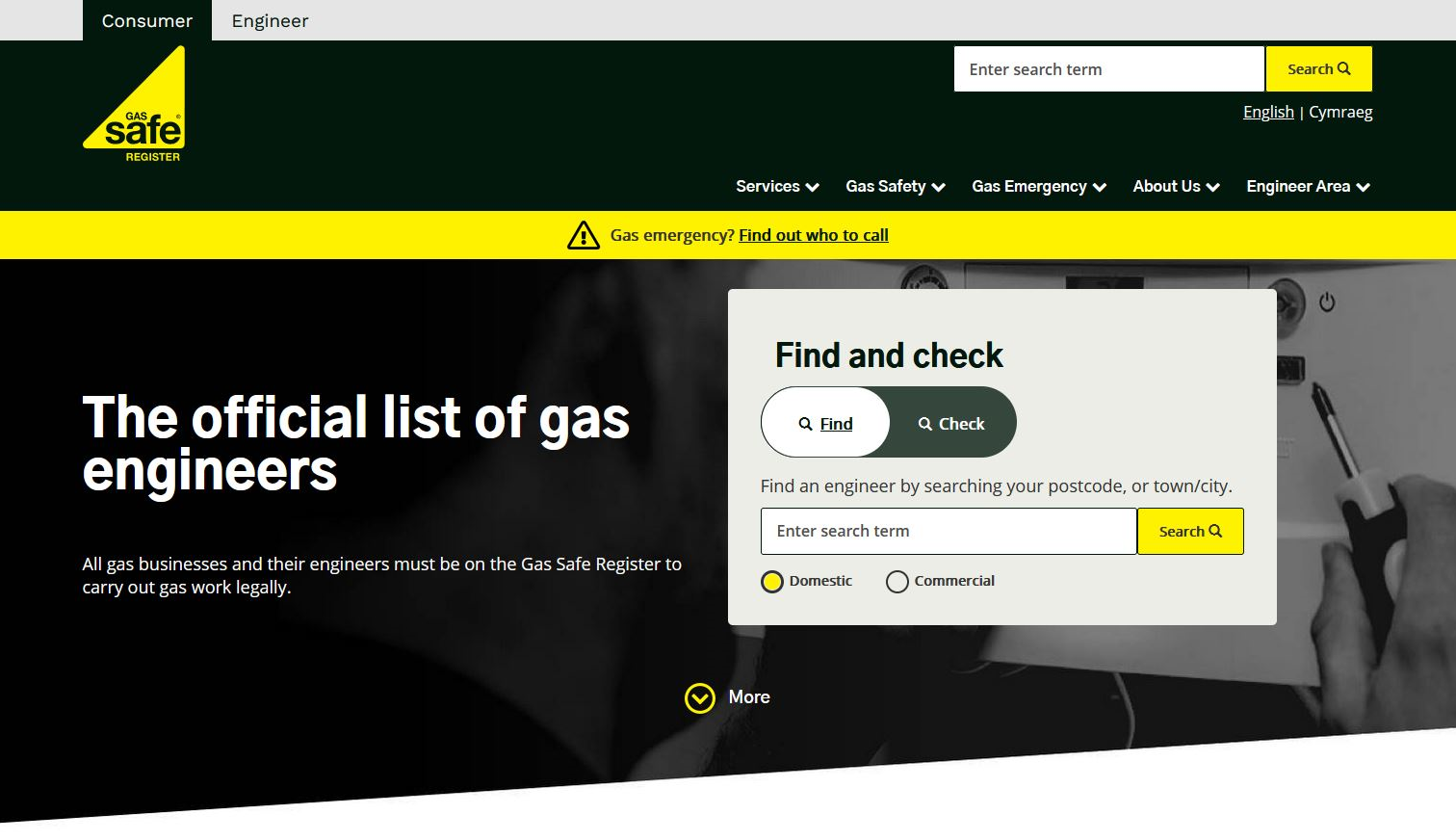Open the Find out who to call link

pyautogui.click(x=814, y=235)
